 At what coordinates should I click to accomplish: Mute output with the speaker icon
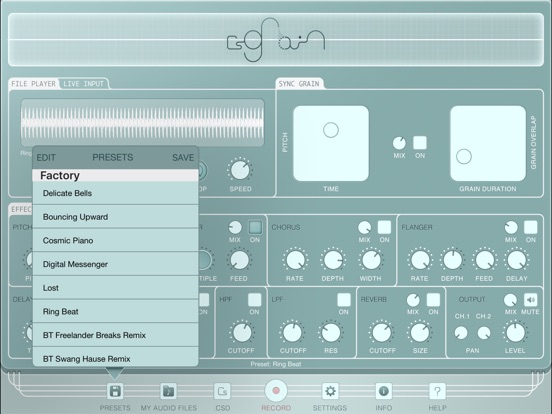click(x=531, y=300)
